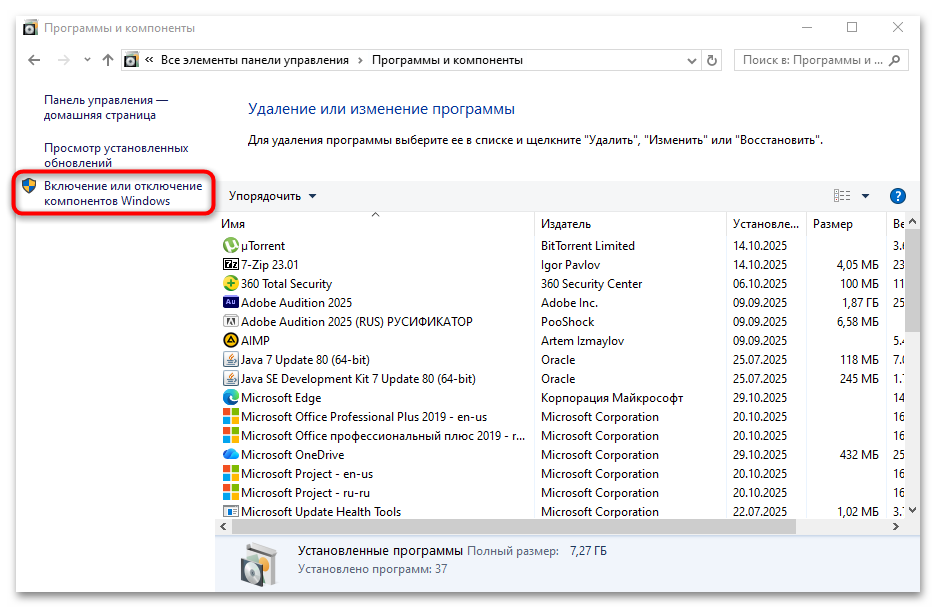
Task: Go back with the left arrow
Action: pos(35,60)
